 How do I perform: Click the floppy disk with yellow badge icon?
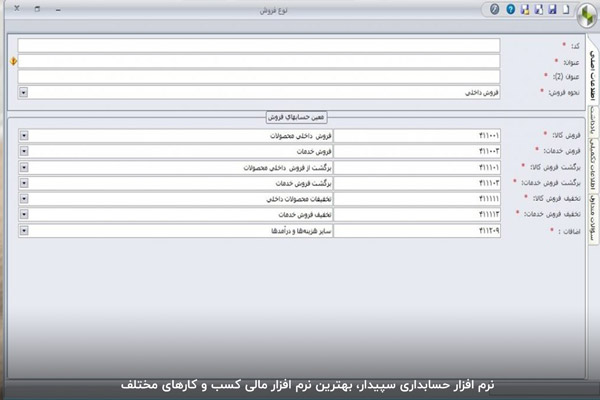(525, 9)
